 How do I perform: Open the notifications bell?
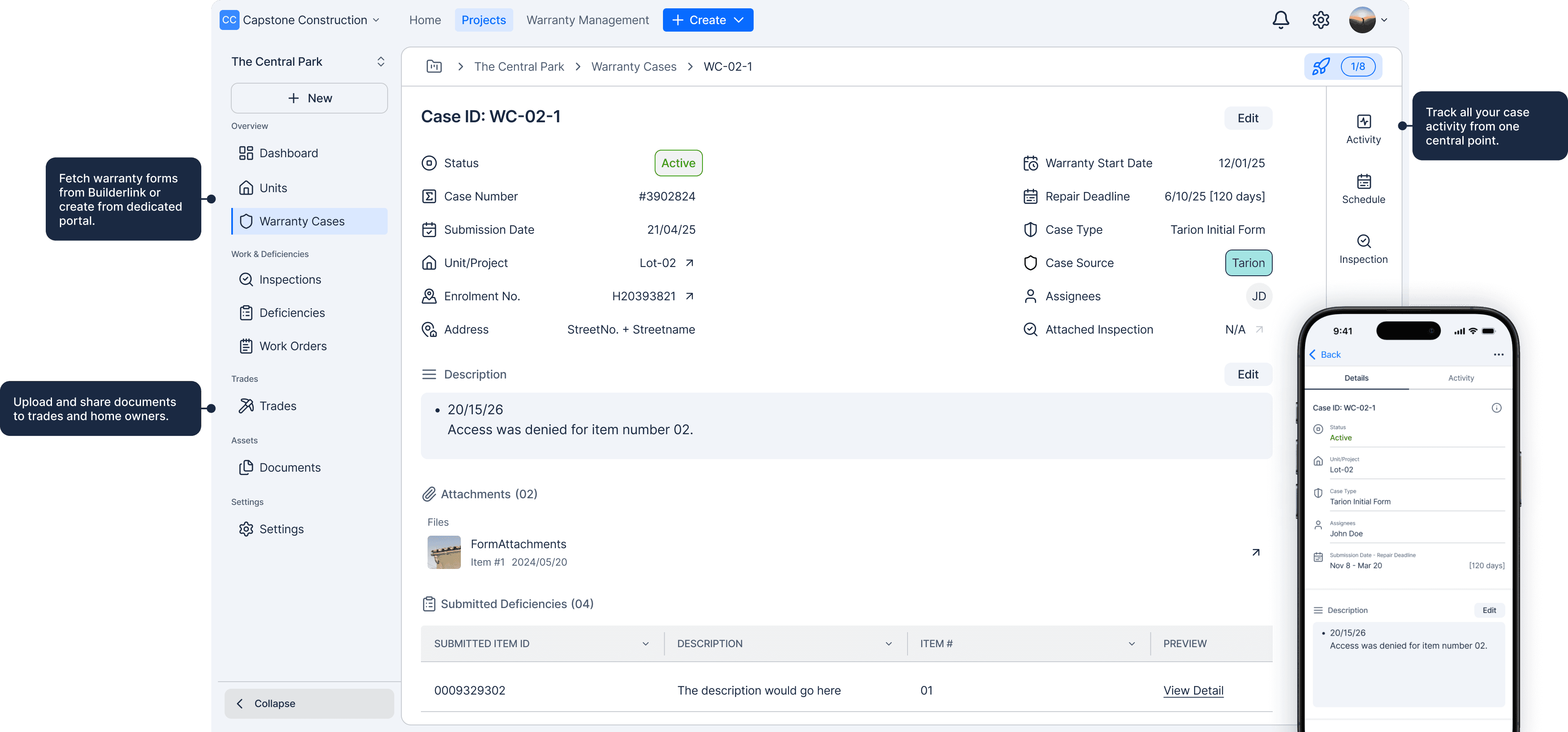[1281, 20]
